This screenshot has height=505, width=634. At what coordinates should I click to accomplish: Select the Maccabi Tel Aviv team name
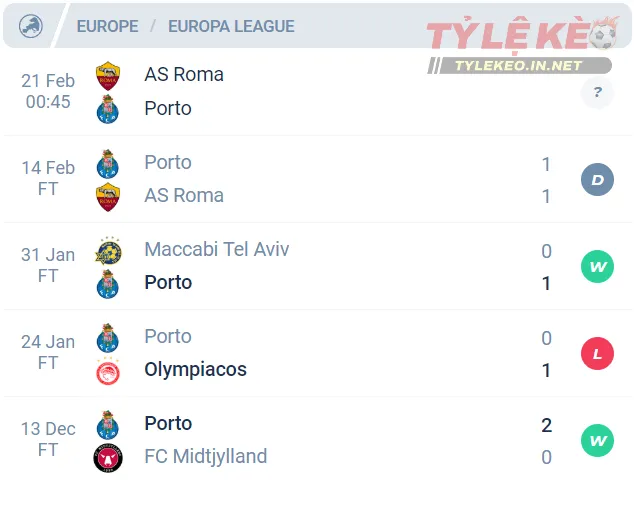tap(216, 249)
